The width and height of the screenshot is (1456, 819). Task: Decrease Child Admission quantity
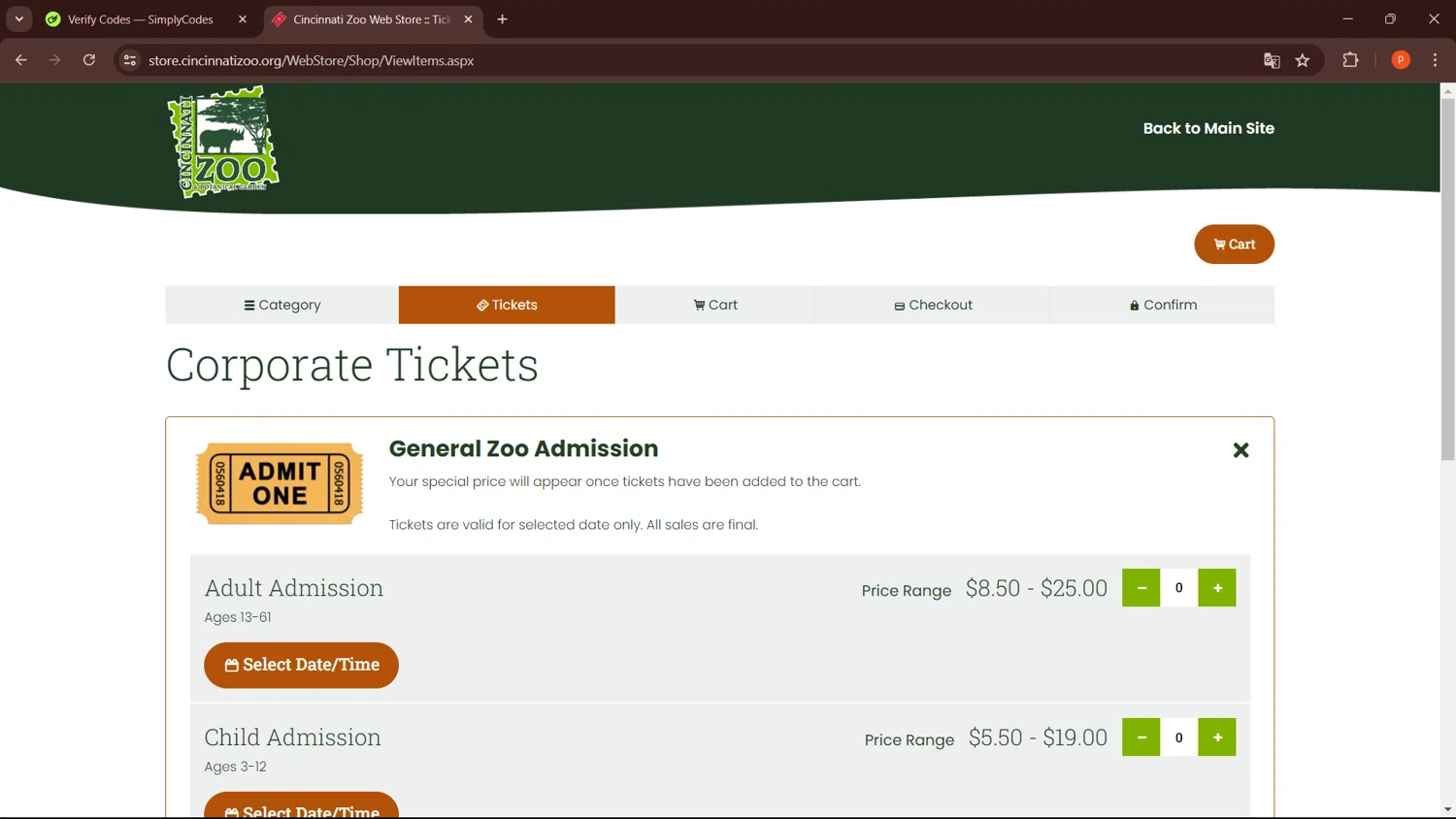1142,737
